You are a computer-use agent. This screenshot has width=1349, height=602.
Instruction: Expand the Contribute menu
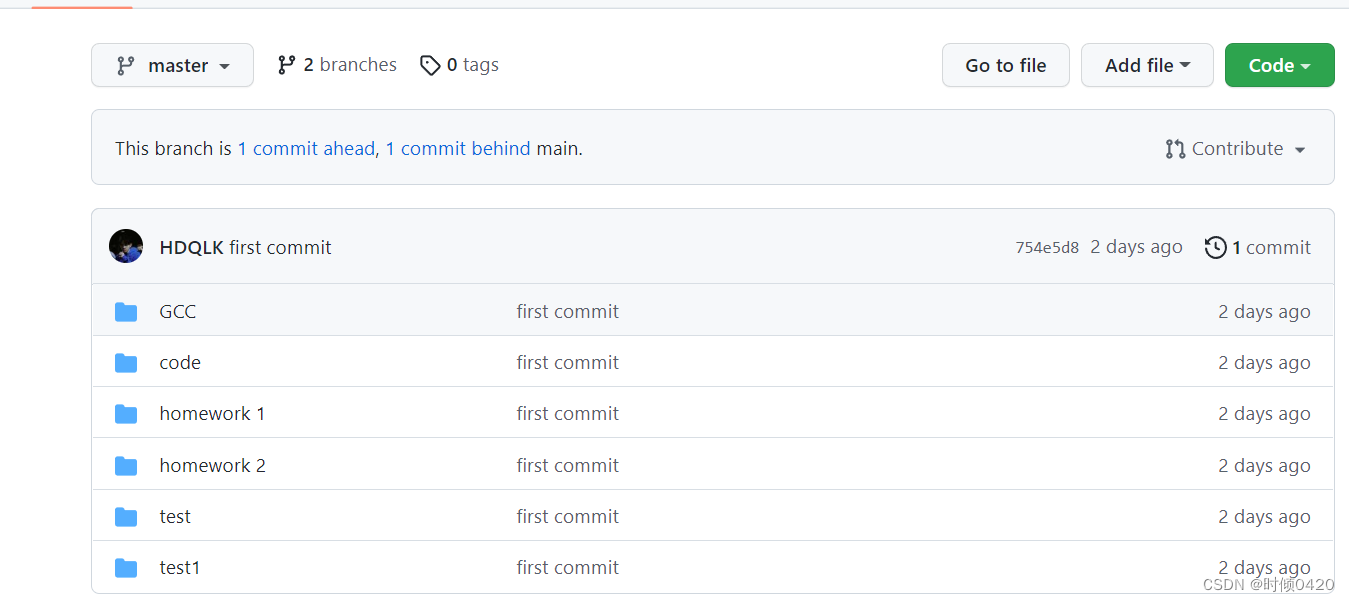click(1237, 149)
